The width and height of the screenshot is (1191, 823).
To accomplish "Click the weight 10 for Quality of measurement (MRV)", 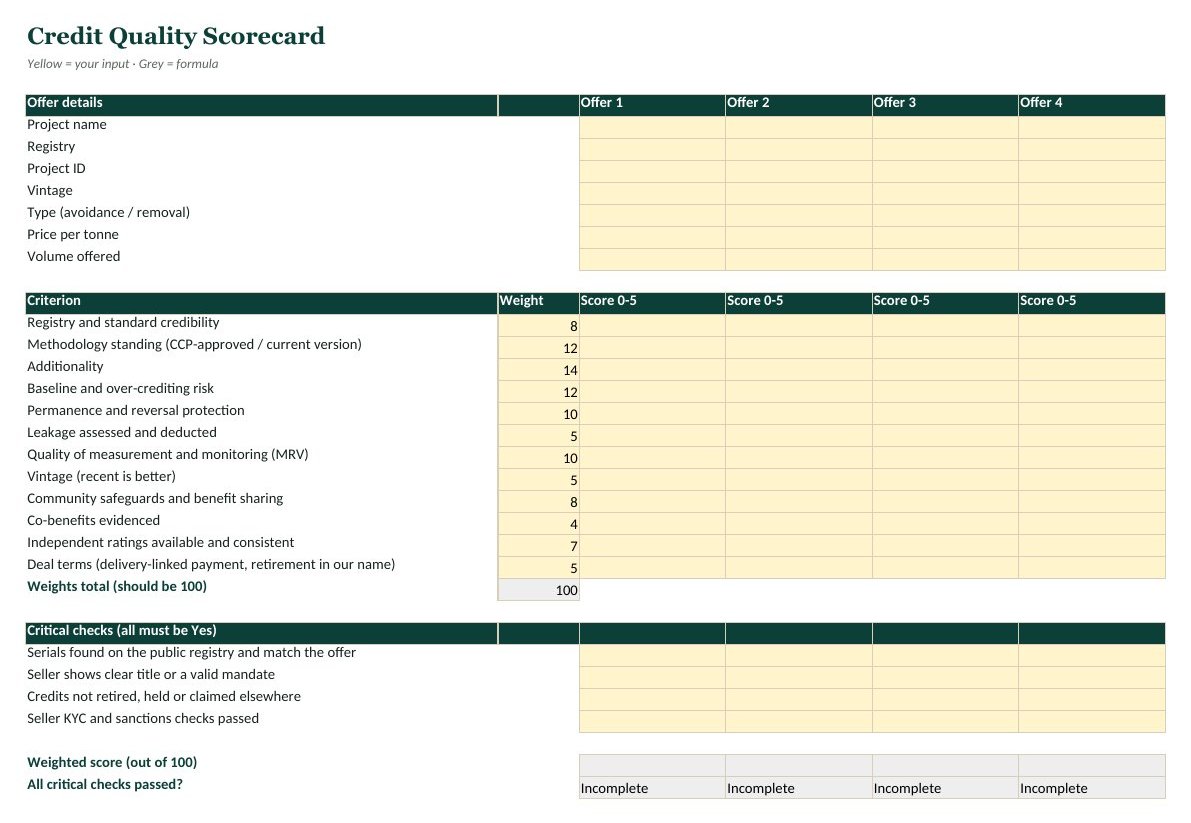I will tap(539, 458).
